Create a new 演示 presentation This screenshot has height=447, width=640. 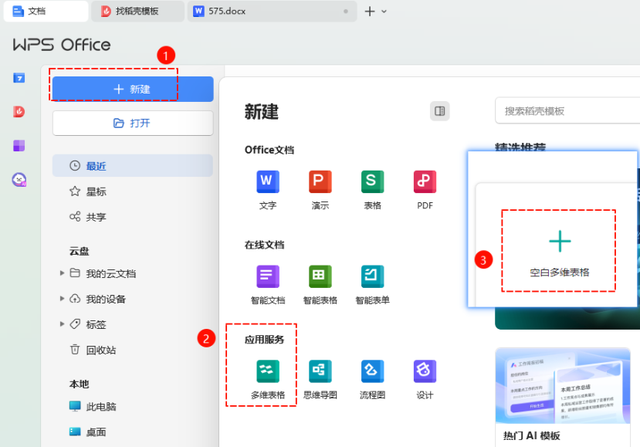point(320,190)
